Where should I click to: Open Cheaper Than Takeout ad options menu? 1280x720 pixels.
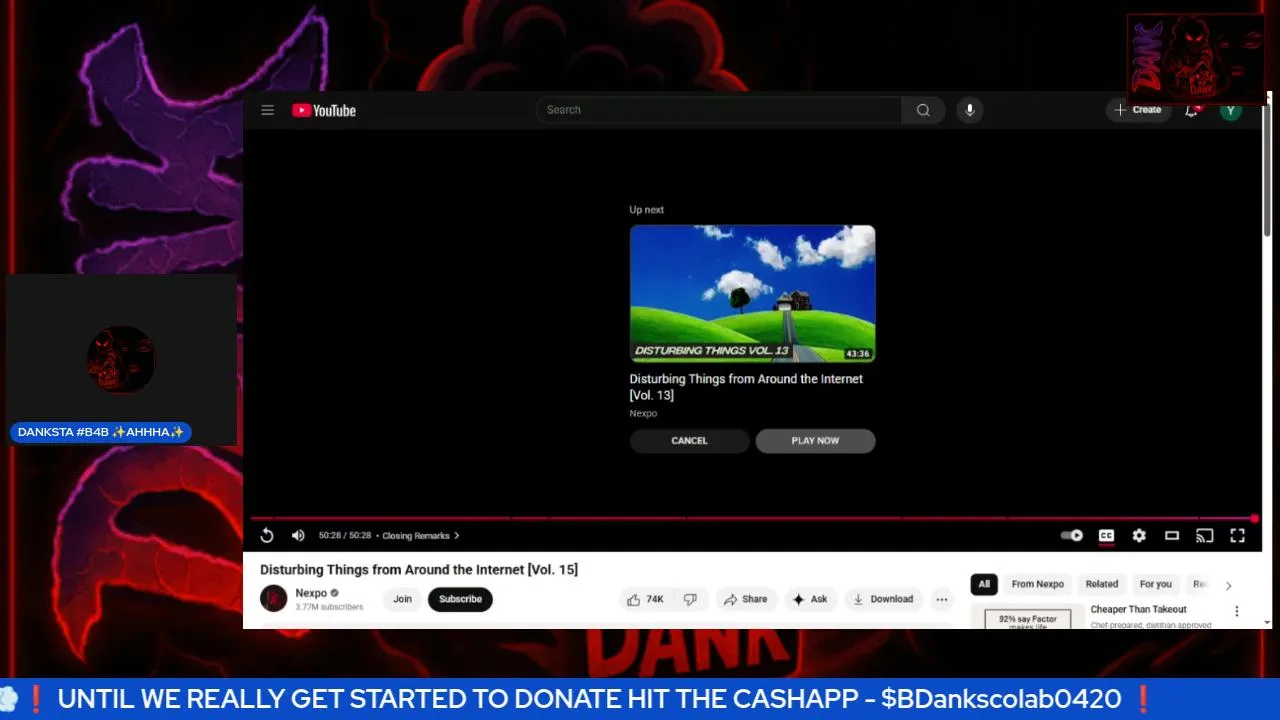coord(1236,611)
